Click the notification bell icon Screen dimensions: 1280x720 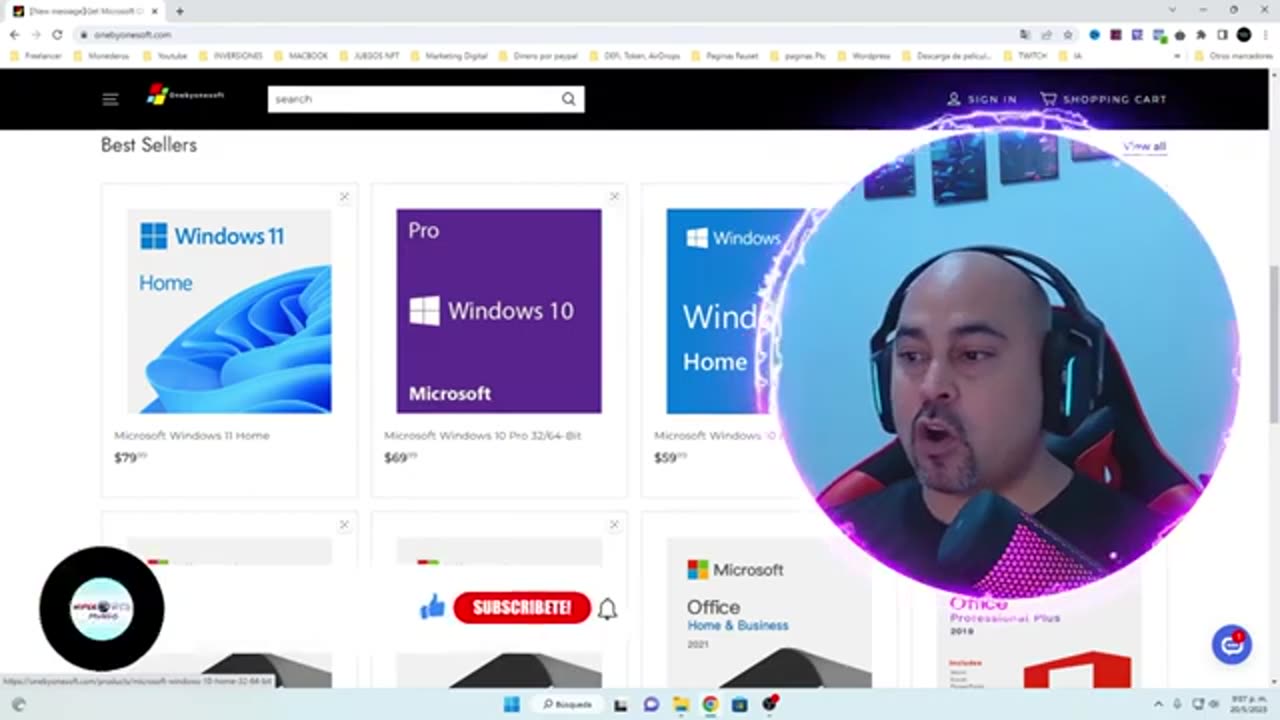click(x=607, y=608)
